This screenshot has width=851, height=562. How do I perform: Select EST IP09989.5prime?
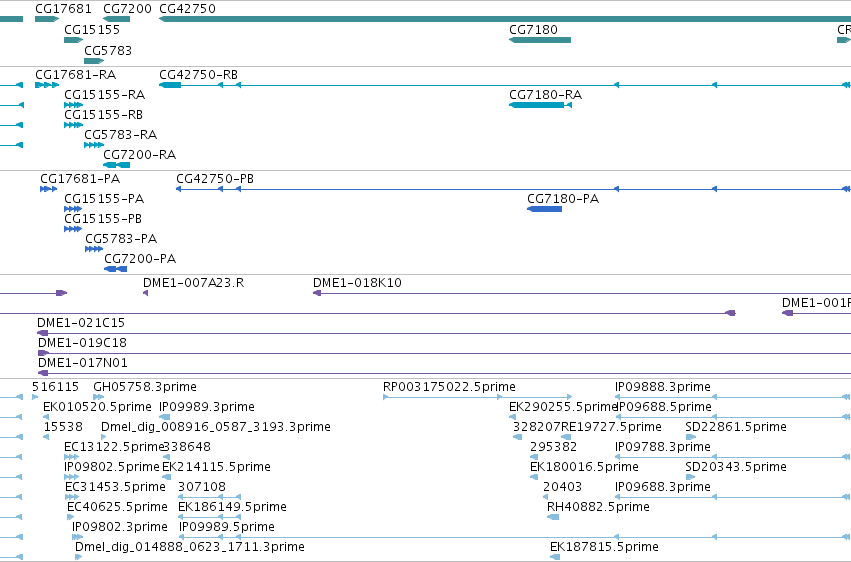pos(515,538)
